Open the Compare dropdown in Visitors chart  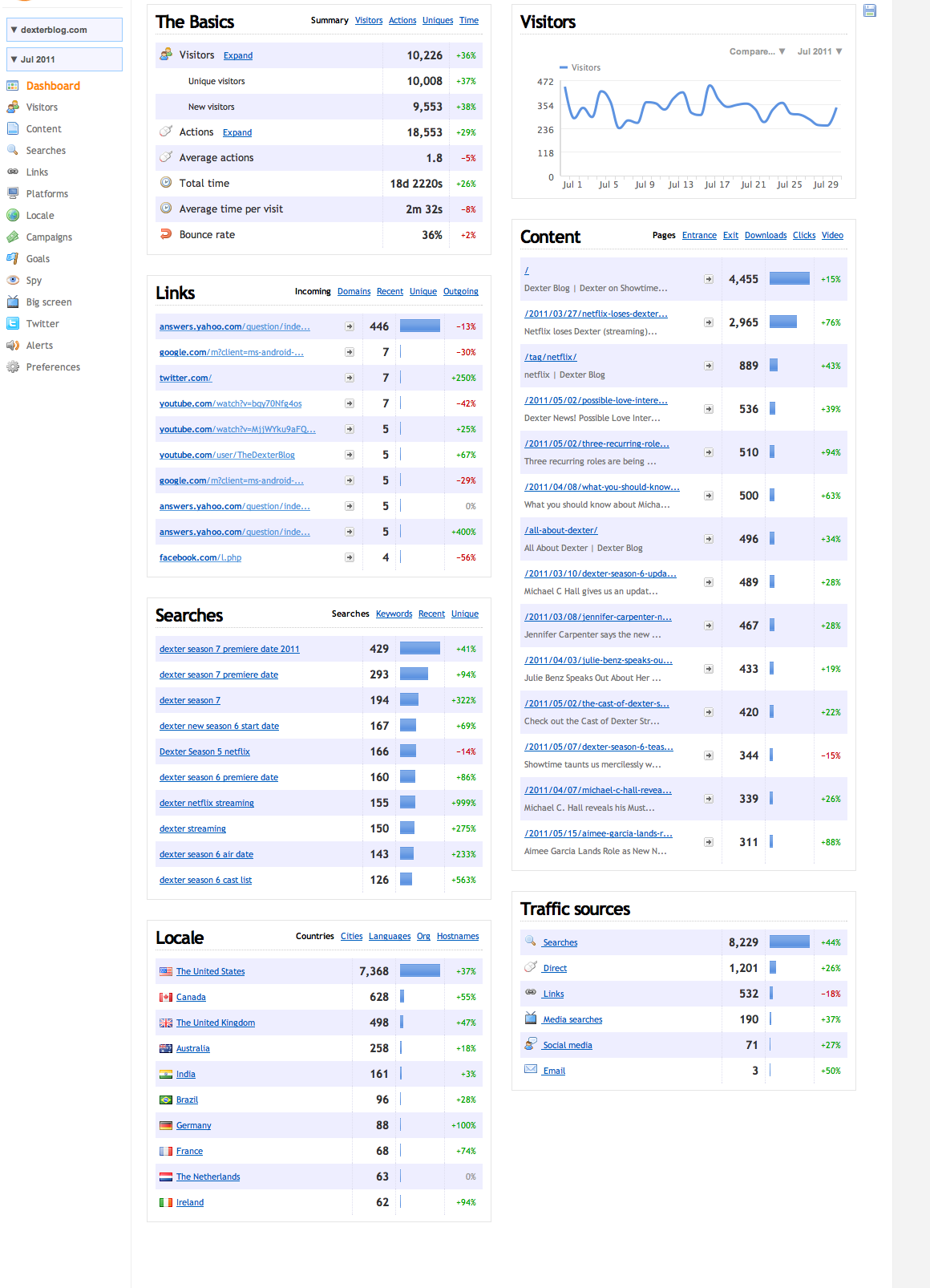click(756, 51)
